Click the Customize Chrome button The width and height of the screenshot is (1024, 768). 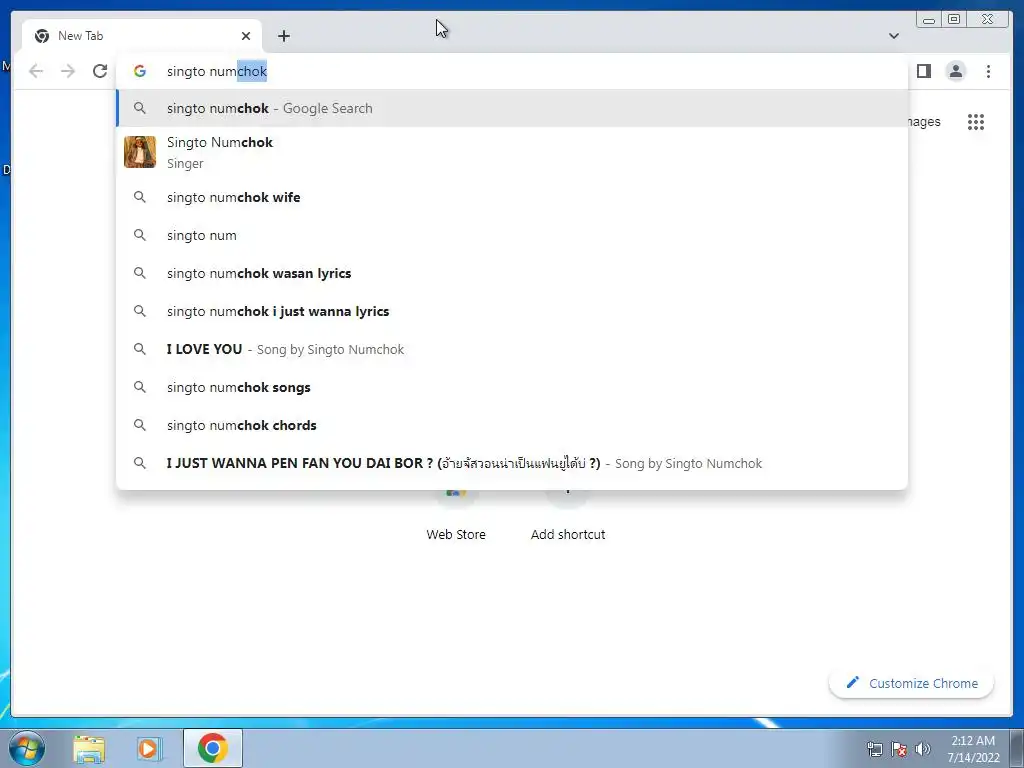(911, 683)
